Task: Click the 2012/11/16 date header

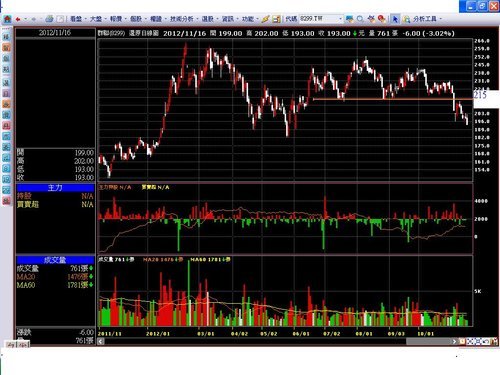Action: click(x=55, y=33)
